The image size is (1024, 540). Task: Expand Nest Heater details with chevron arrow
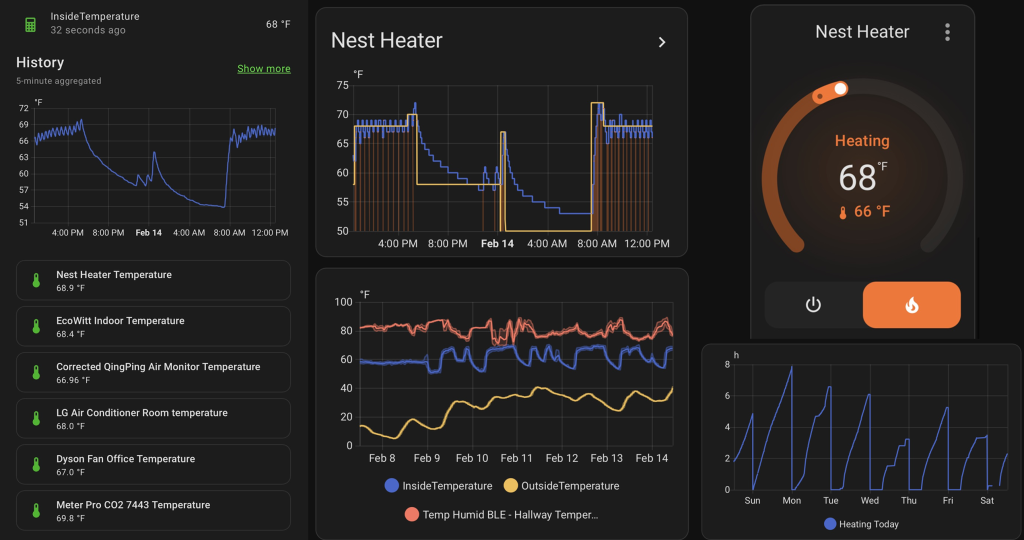661,42
